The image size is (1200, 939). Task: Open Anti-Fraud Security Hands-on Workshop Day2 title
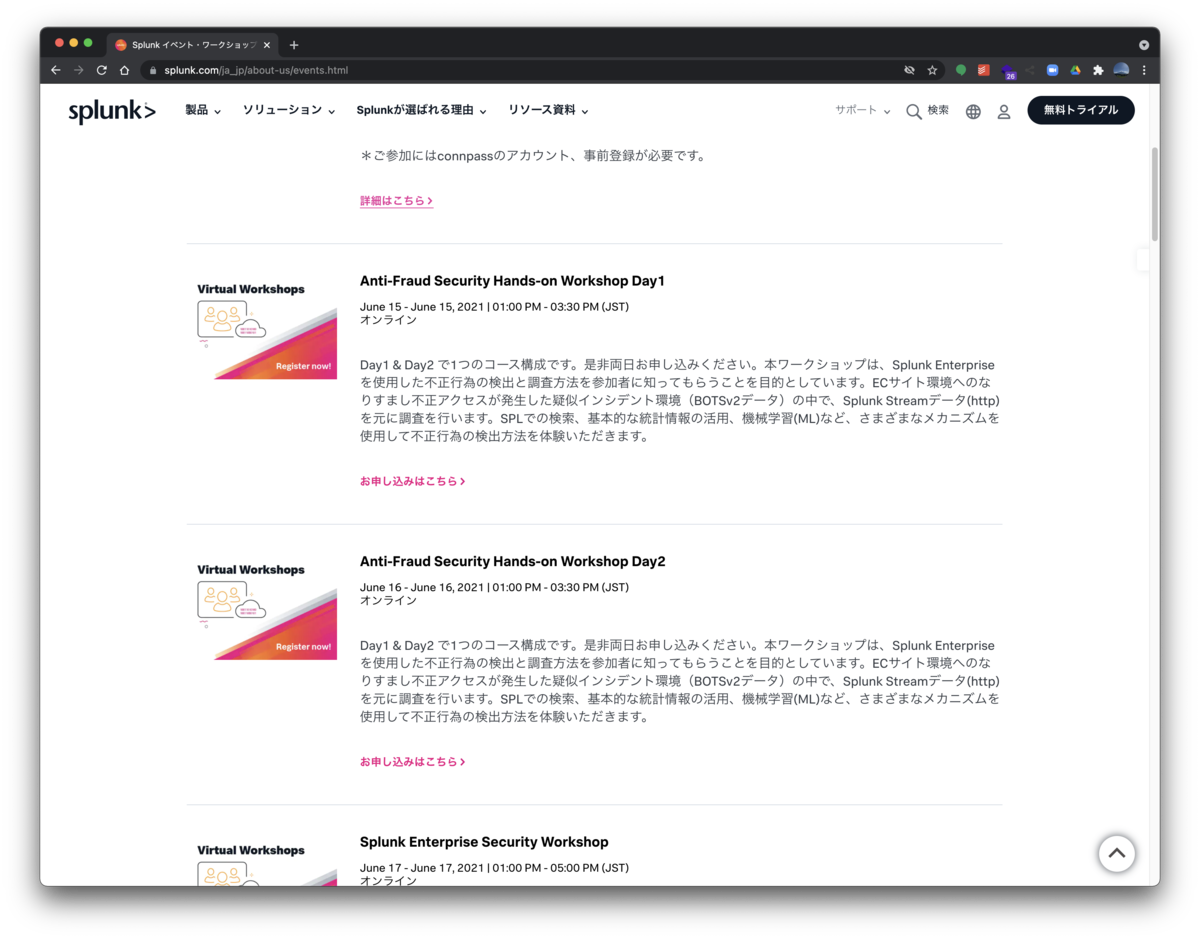click(512, 562)
